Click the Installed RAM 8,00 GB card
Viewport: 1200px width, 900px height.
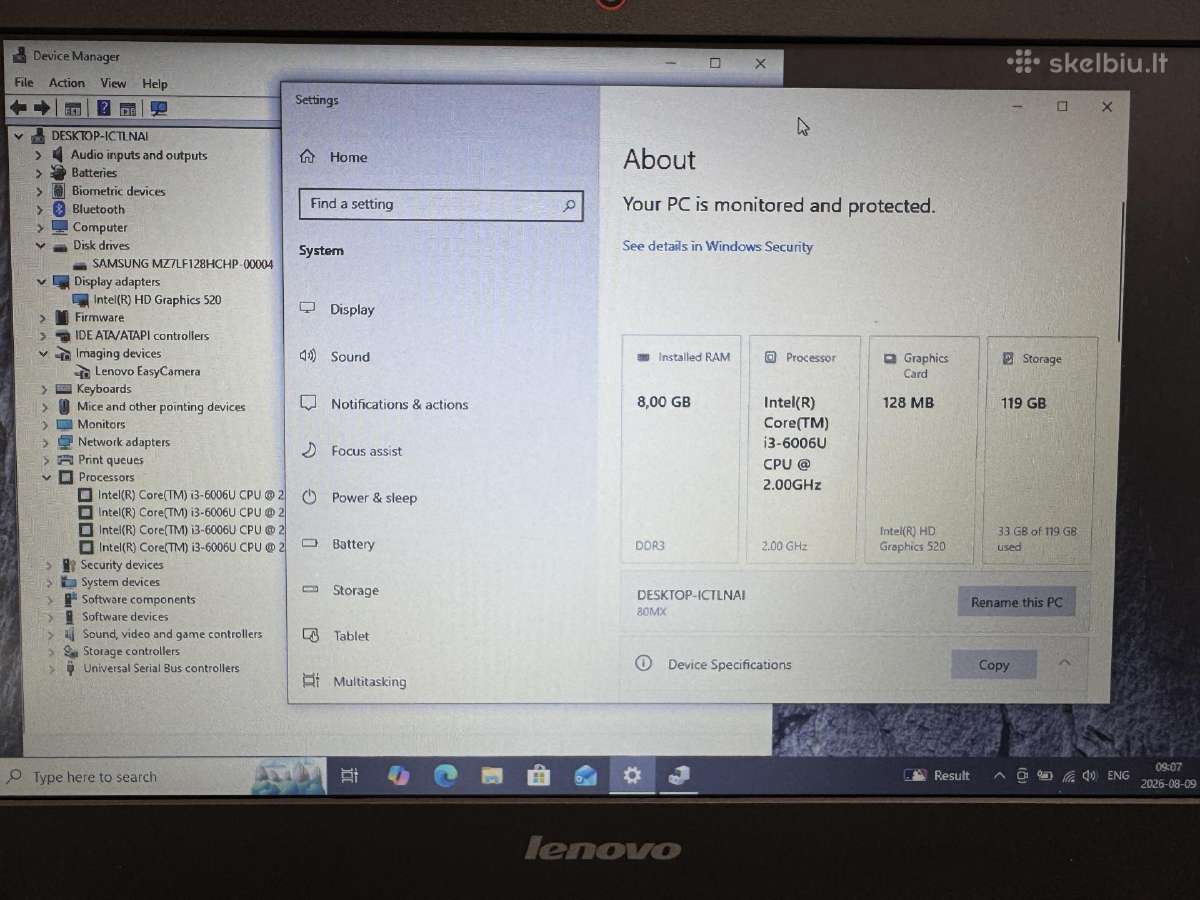tap(681, 450)
